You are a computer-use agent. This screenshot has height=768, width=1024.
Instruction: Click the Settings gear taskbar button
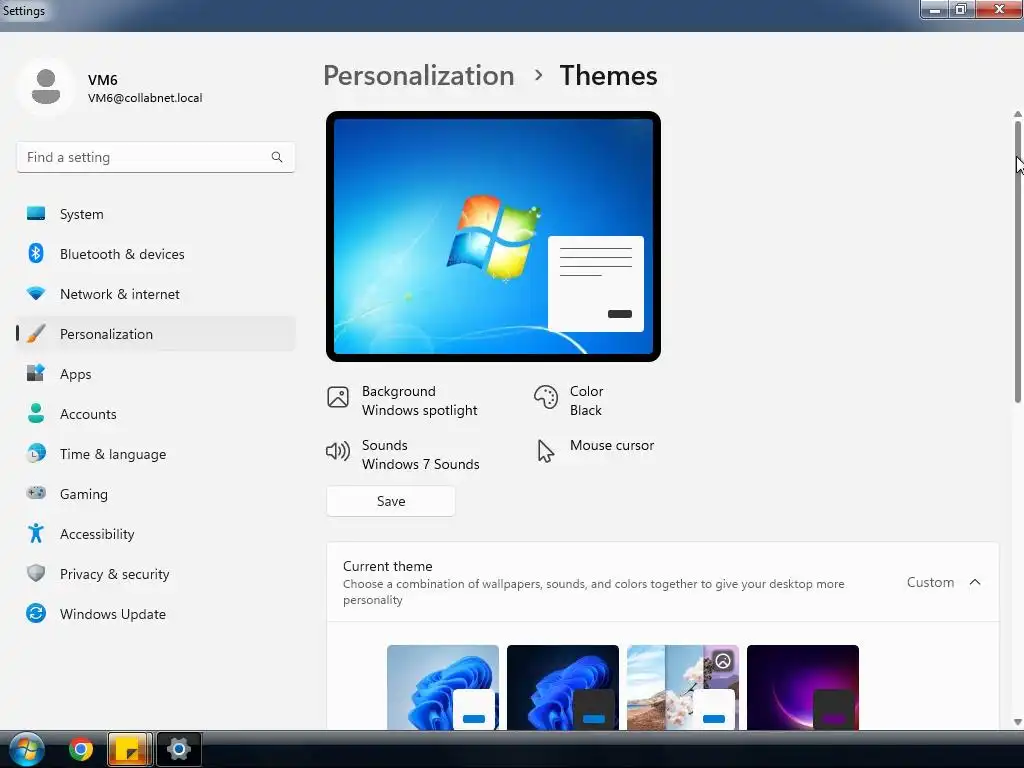click(178, 749)
